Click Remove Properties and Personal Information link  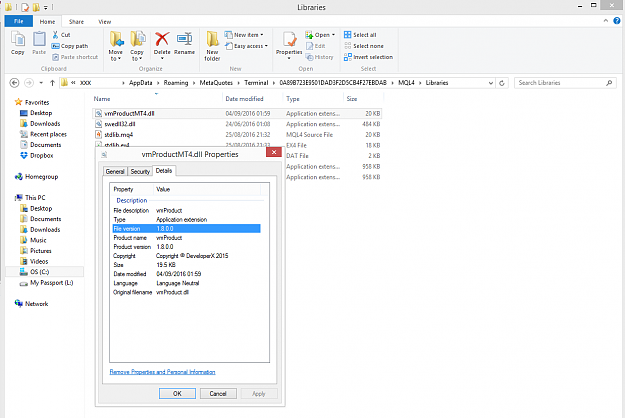pyautogui.click(x=163, y=372)
